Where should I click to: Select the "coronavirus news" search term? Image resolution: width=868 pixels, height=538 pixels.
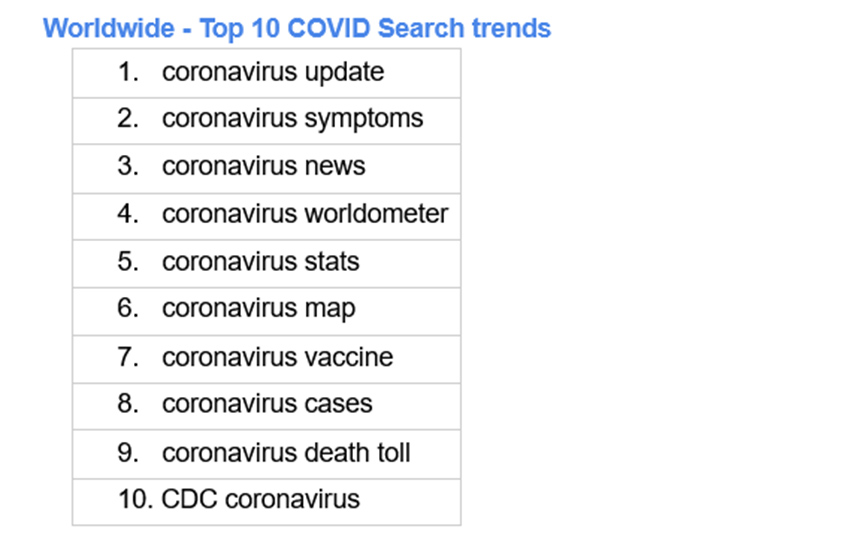pos(263,166)
